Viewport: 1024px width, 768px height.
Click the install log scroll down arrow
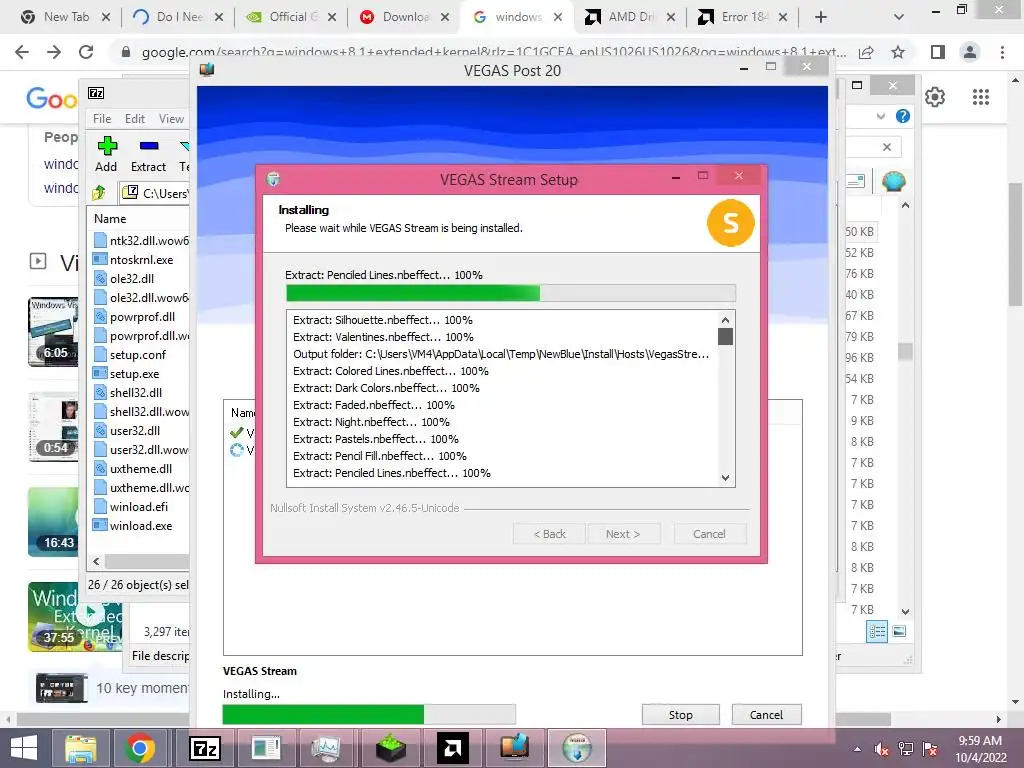[725, 477]
